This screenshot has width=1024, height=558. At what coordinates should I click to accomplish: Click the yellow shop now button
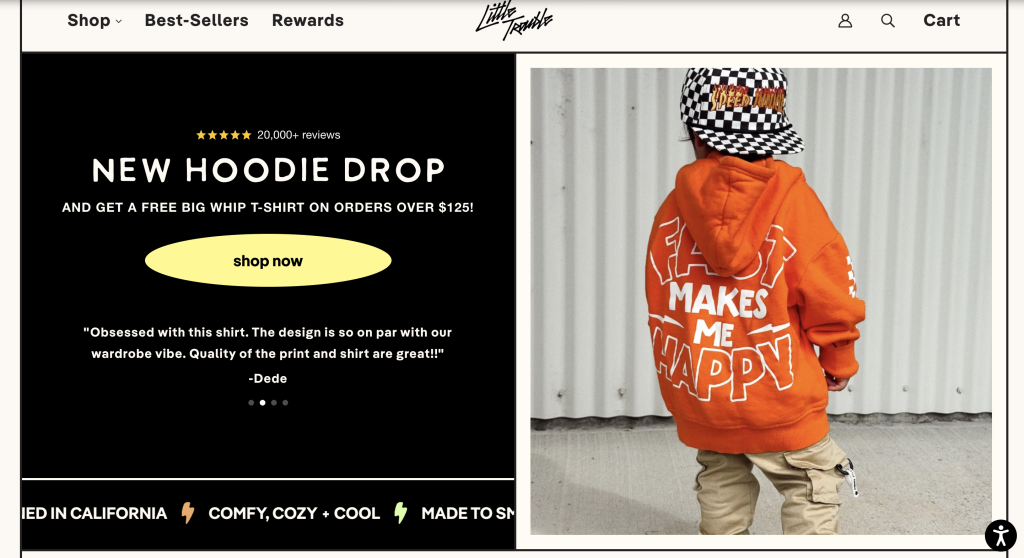268,261
